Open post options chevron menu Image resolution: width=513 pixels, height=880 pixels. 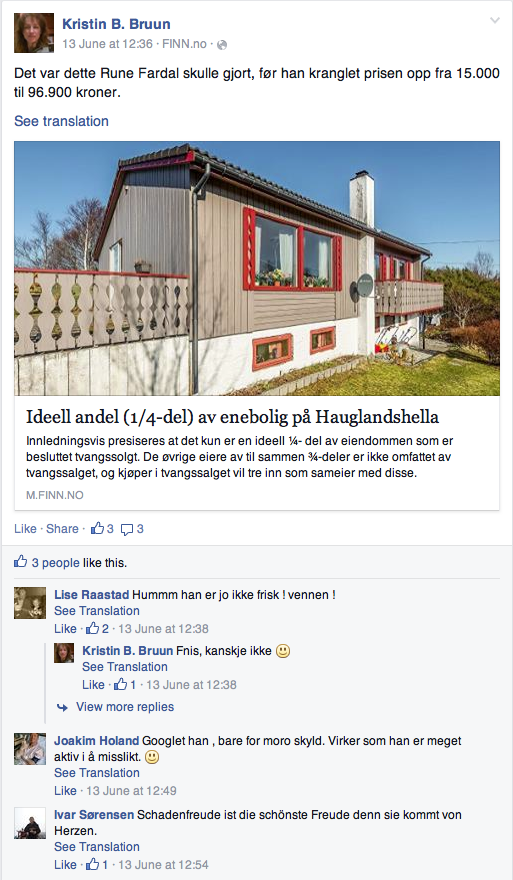click(494, 21)
